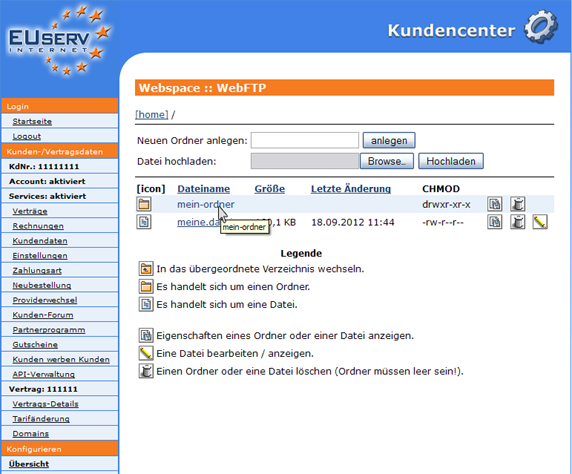Open the [home] breadcrumb link
This screenshot has height=474, width=572.
(152, 115)
